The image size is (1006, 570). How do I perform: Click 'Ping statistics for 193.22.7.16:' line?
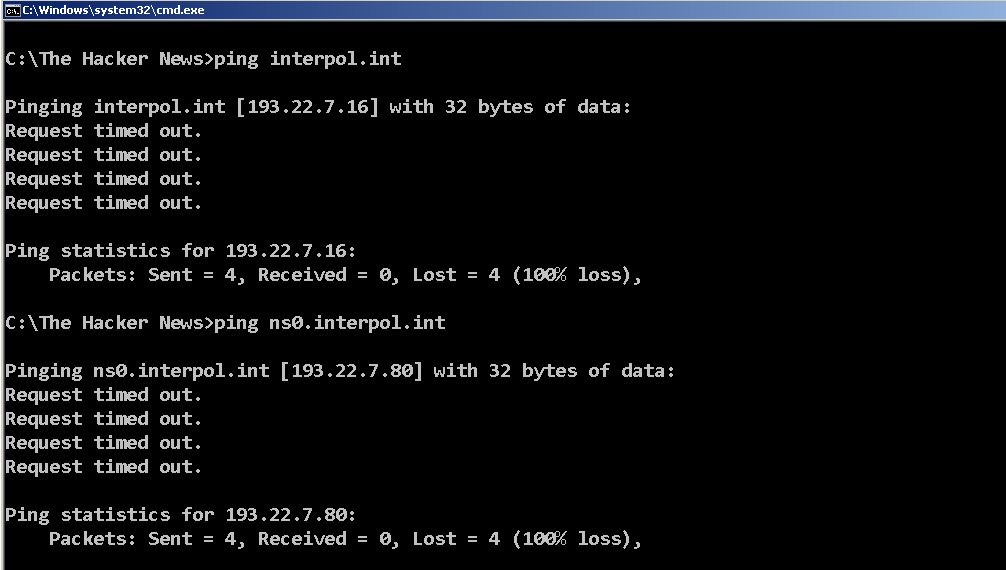click(x=180, y=252)
